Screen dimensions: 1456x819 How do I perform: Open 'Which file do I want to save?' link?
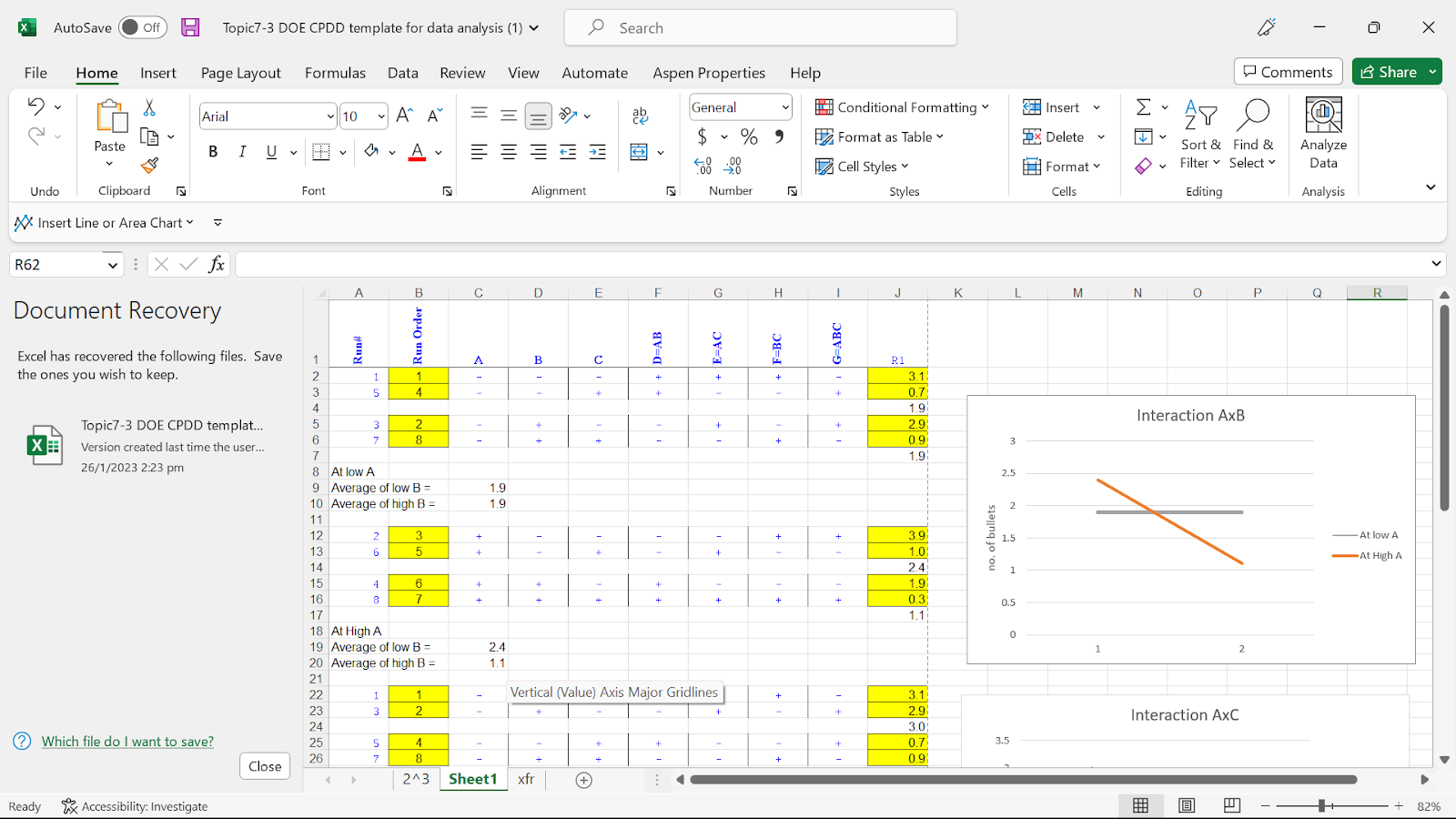point(127,742)
